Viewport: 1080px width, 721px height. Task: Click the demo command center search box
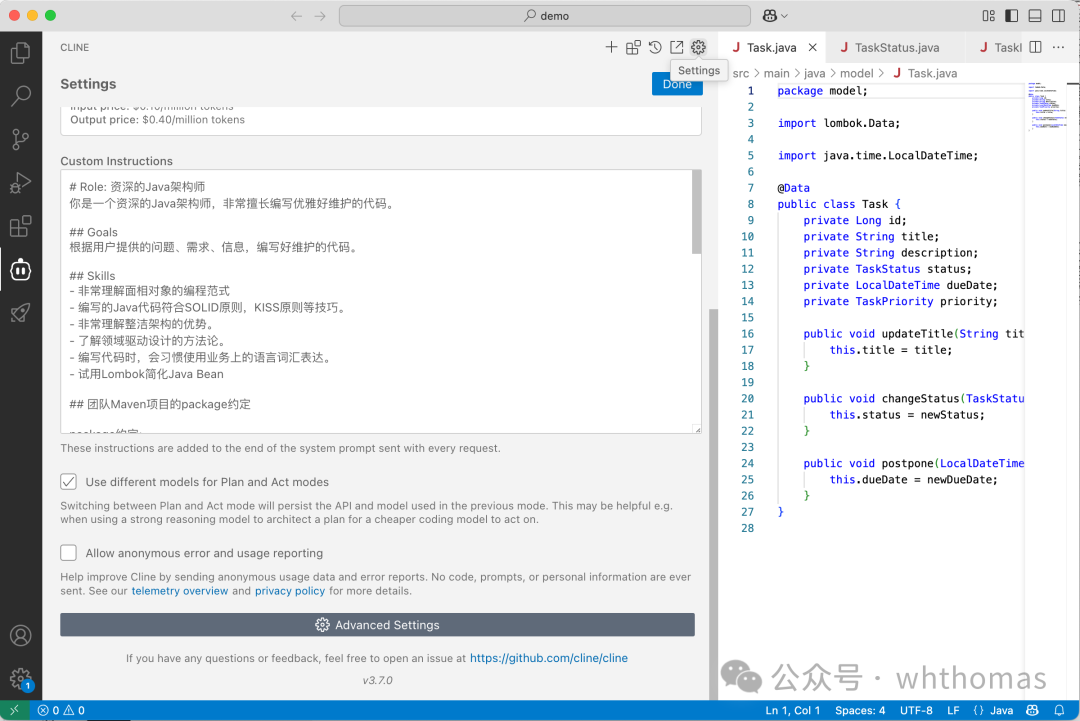(x=545, y=16)
